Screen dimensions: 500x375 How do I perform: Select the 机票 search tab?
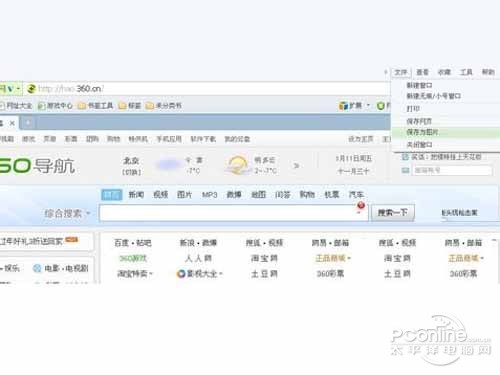tap(332, 195)
